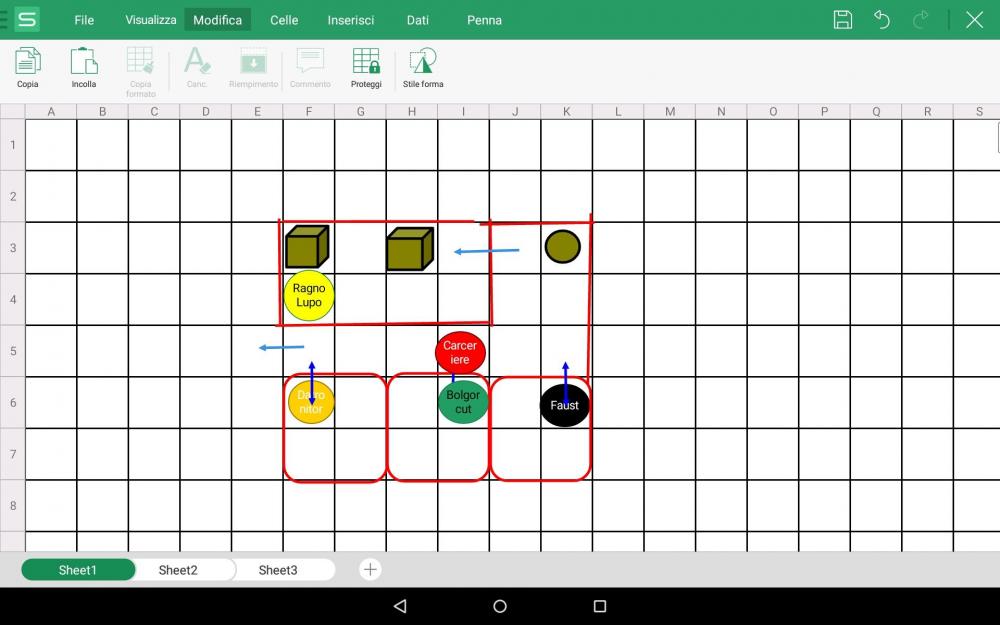Add a new sheet with the plus button
The width and height of the screenshot is (1000, 625).
370,569
